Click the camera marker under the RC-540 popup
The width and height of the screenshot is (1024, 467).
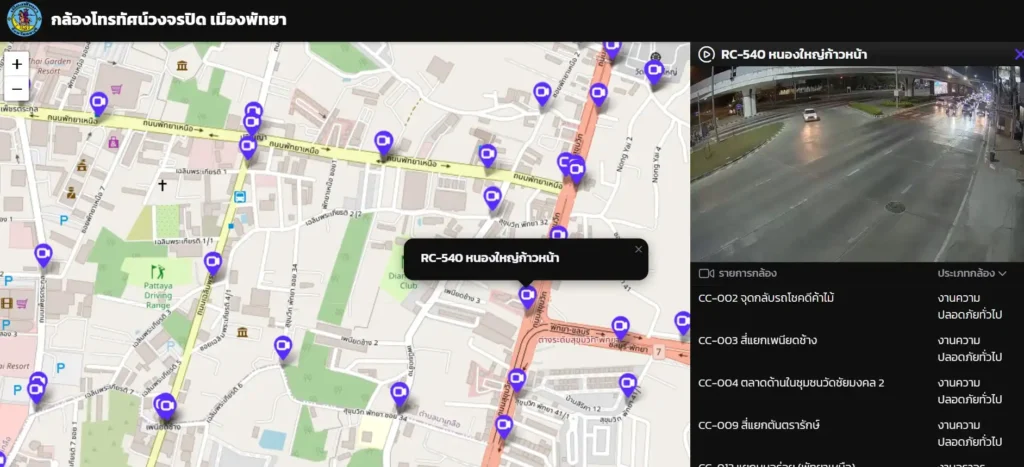click(528, 297)
